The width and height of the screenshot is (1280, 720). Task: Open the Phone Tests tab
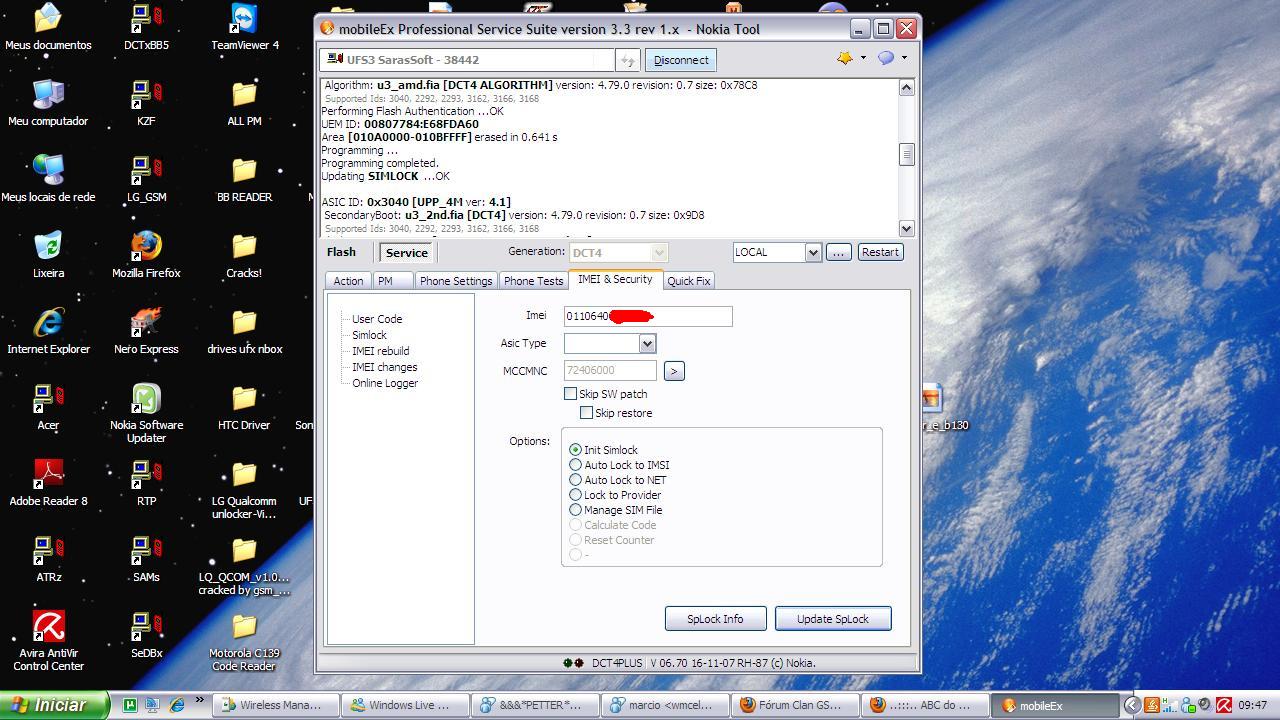pyautogui.click(x=533, y=281)
